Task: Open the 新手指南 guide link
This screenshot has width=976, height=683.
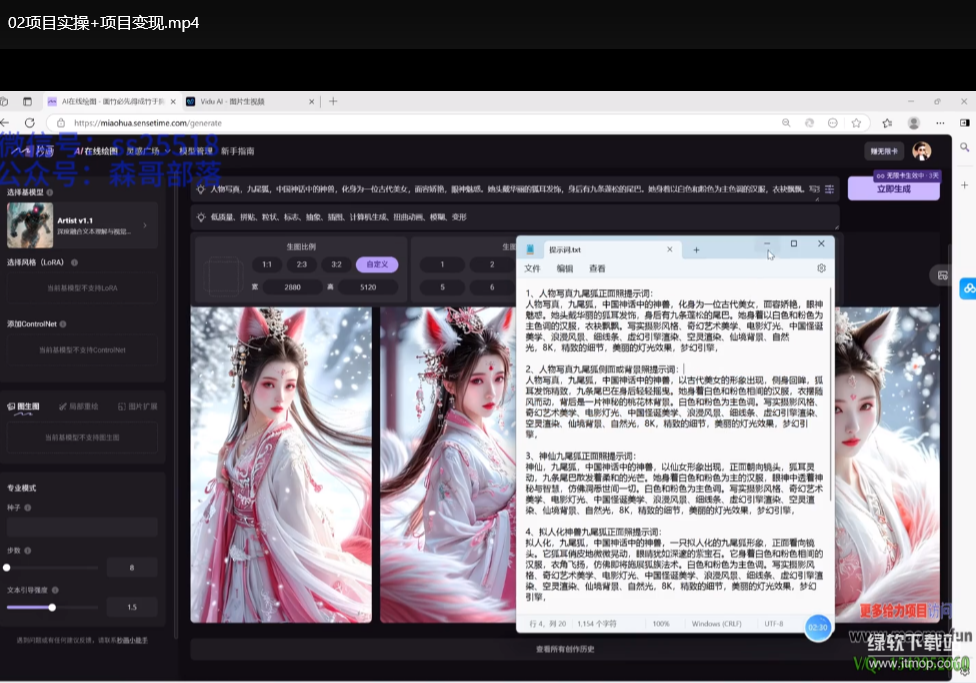Action: click(237, 151)
